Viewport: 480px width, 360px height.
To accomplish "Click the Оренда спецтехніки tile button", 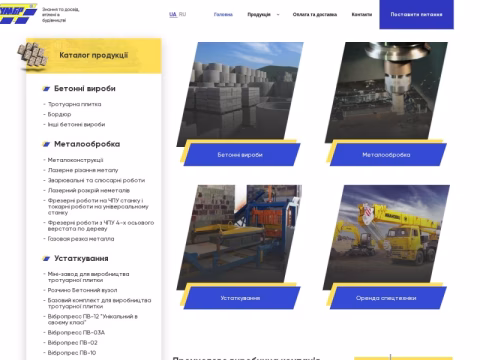I will point(388,298).
